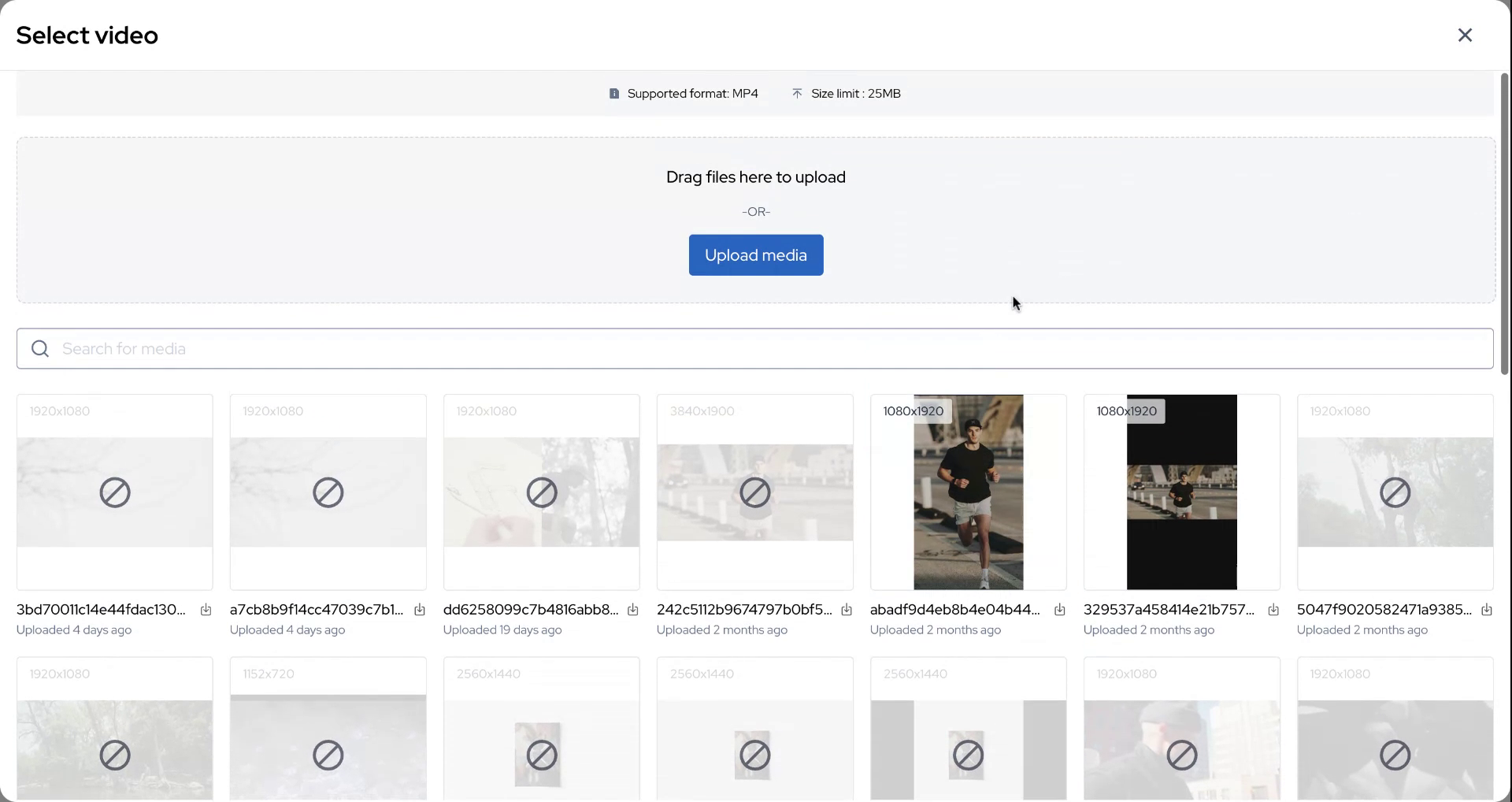Screen dimensions: 1512x802
Task: Click the search magnifier icon
Action: [40, 349]
